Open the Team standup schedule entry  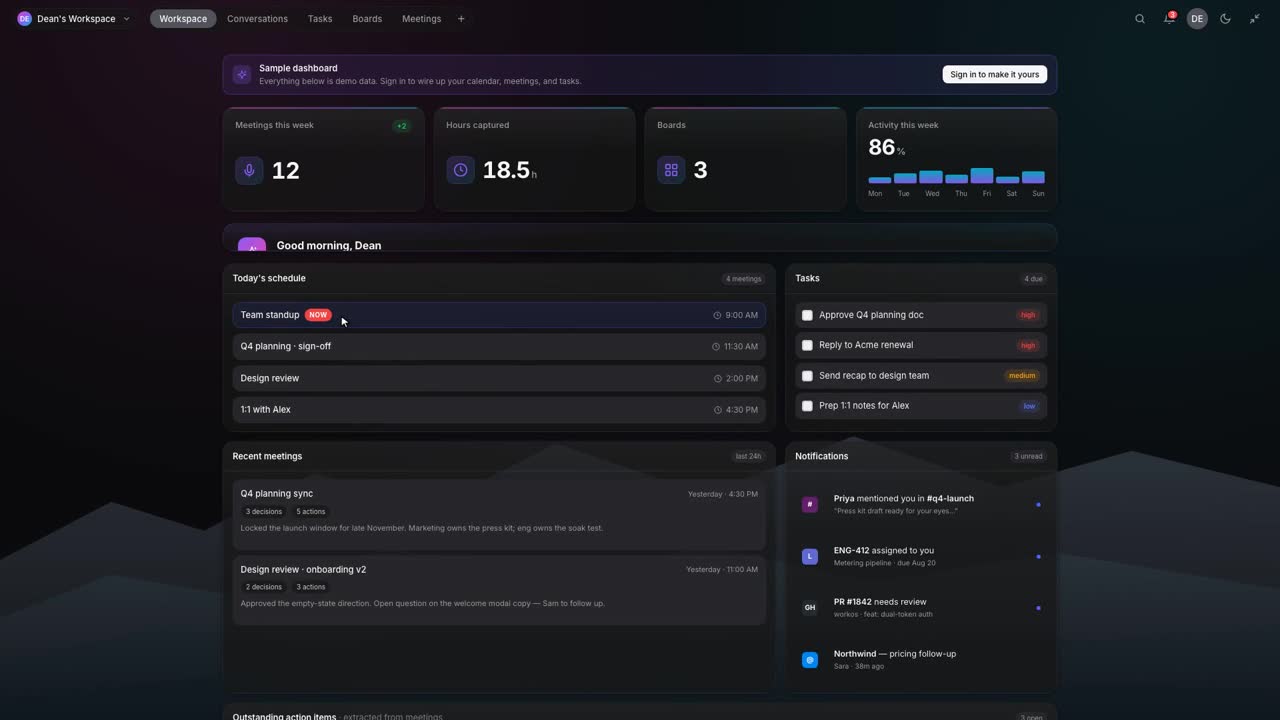(x=499, y=315)
